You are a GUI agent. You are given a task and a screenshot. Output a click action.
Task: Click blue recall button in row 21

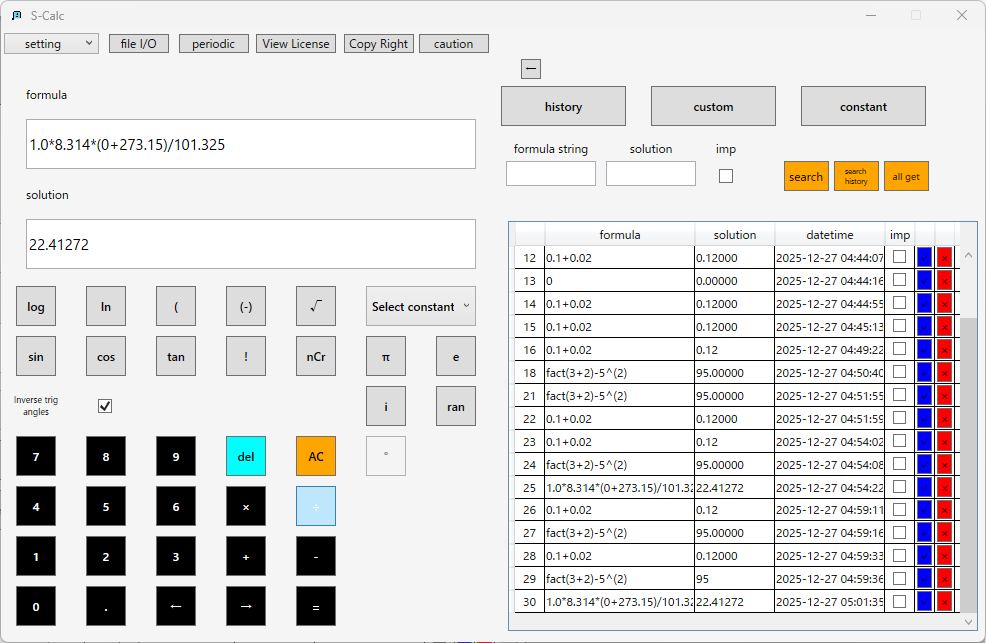pyautogui.click(x=924, y=395)
